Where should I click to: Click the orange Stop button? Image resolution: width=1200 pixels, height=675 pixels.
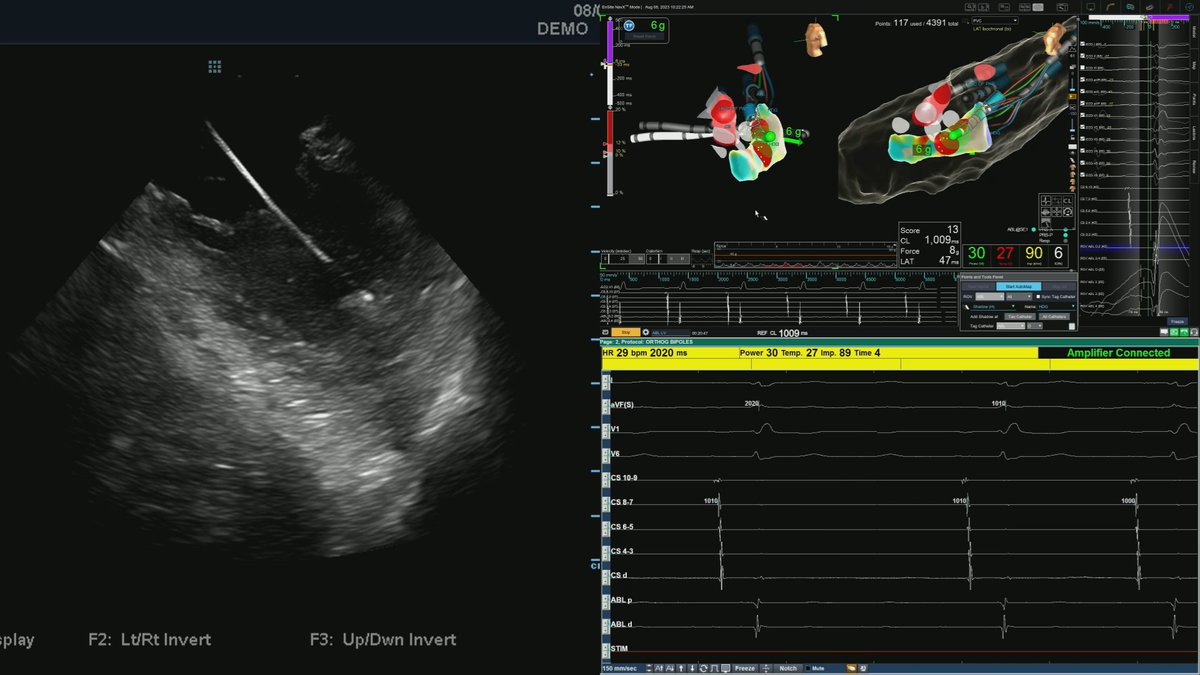pos(626,332)
